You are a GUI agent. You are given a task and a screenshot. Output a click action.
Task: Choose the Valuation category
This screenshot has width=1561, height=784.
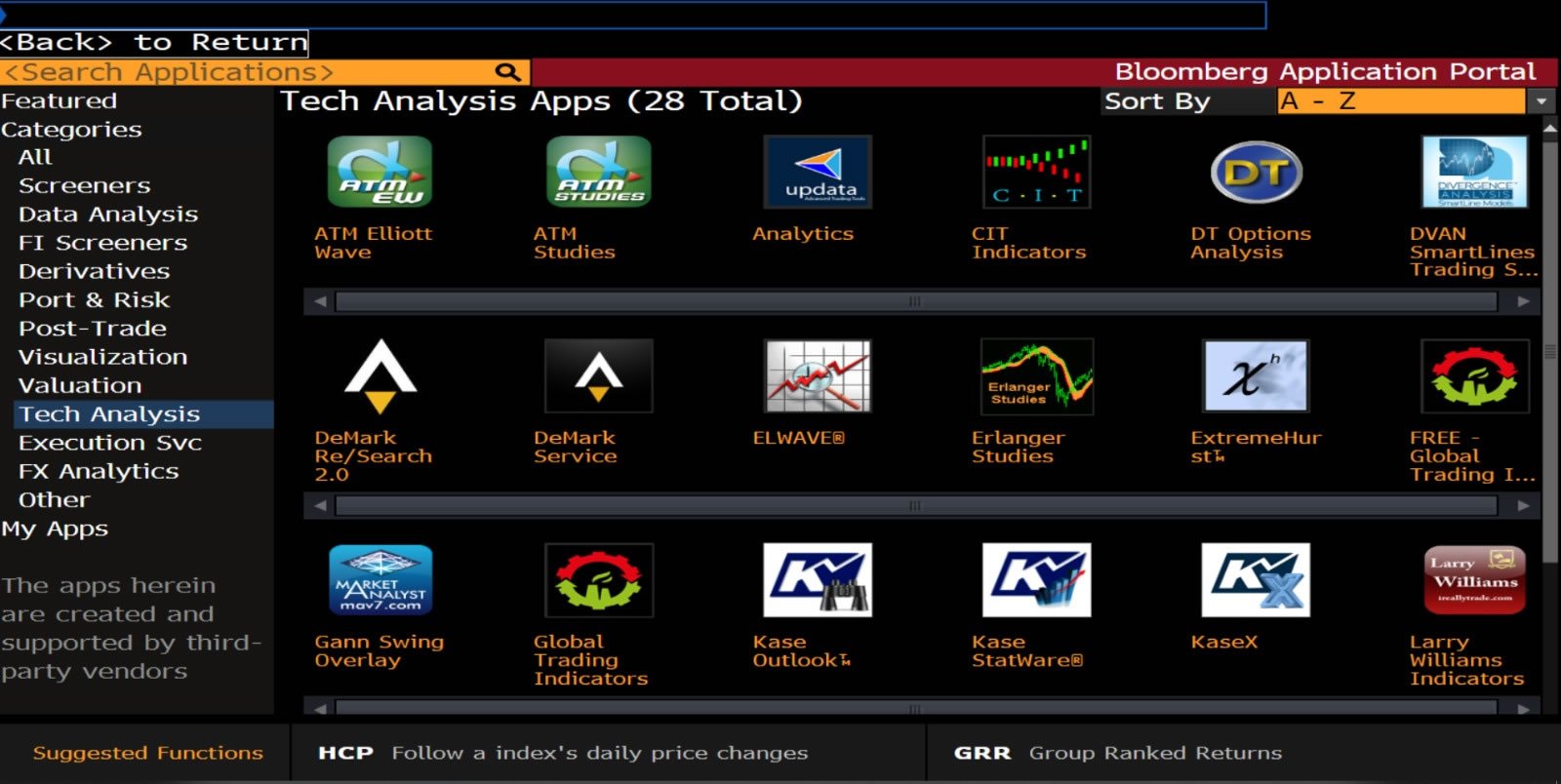[x=80, y=385]
